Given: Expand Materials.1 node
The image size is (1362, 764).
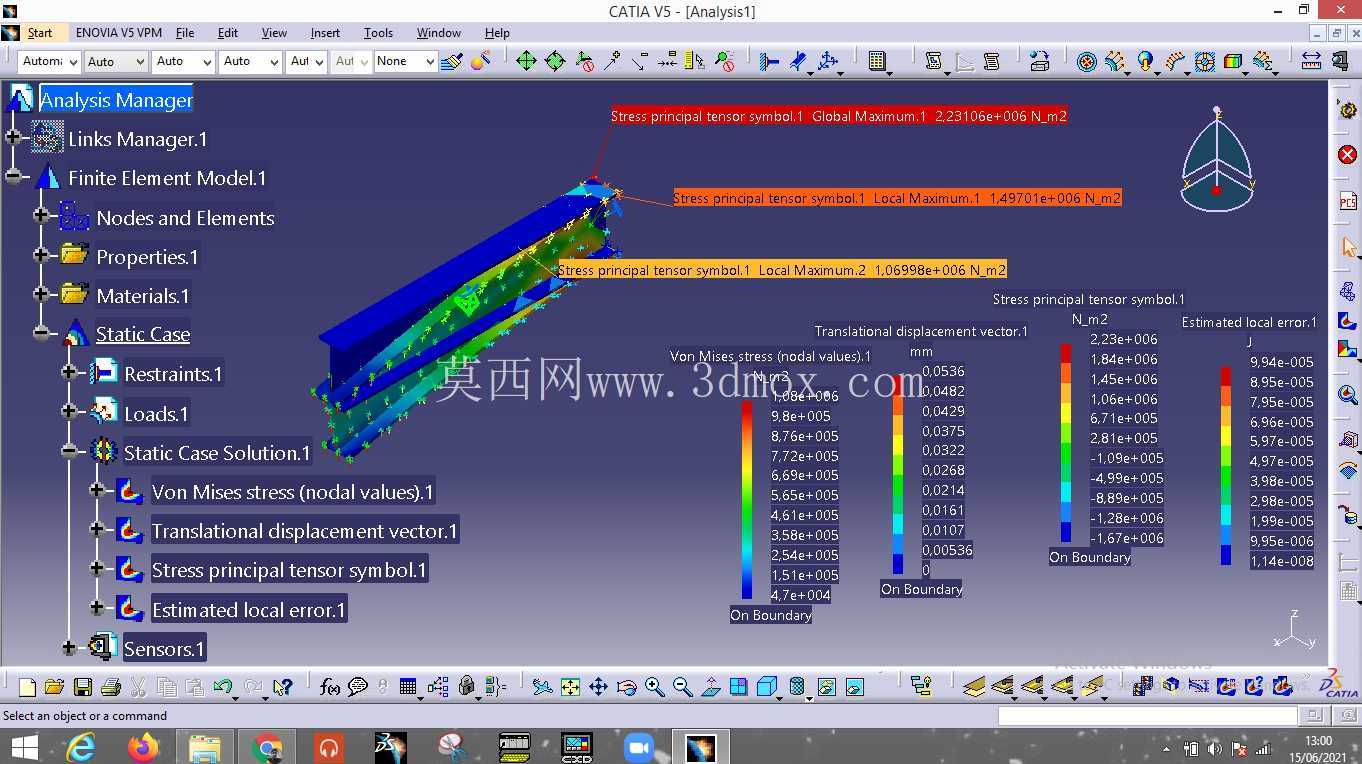Looking at the screenshot, I should (x=41, y=294).
